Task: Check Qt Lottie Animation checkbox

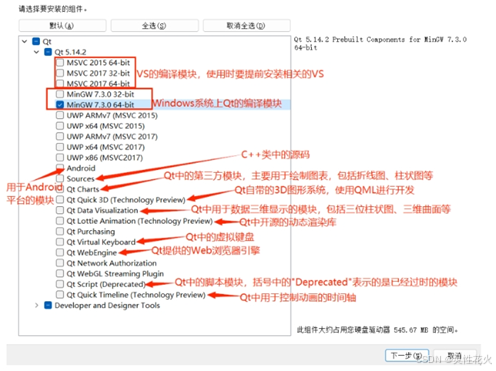Action: pyautogui.click(x=60, y=221)
